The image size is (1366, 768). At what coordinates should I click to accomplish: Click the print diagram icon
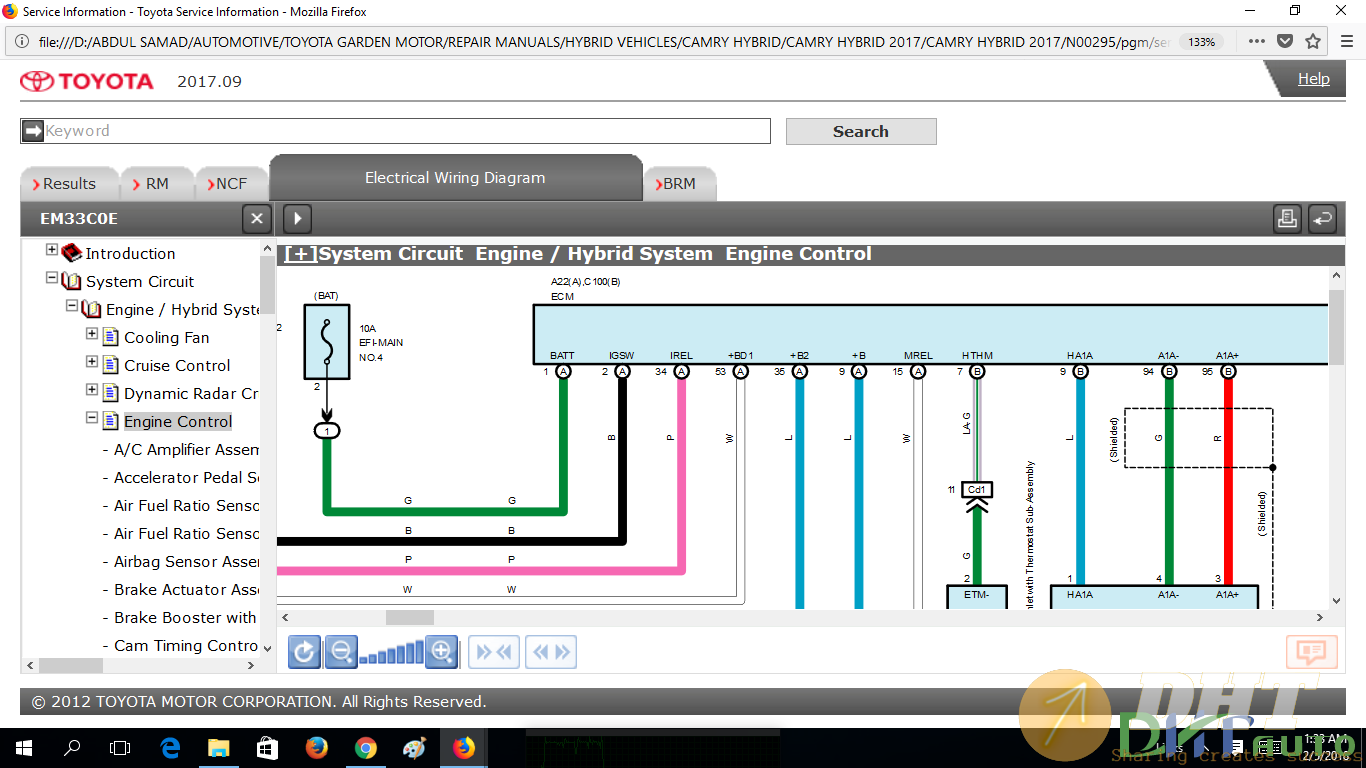[1287, 218]
